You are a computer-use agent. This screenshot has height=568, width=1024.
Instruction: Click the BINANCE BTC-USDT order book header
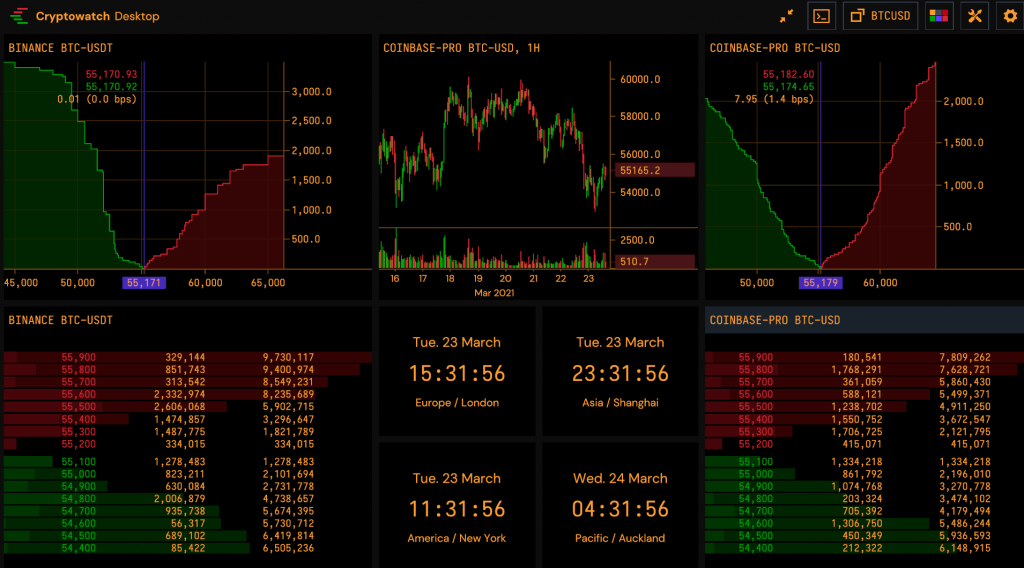(x=60, y=320)
